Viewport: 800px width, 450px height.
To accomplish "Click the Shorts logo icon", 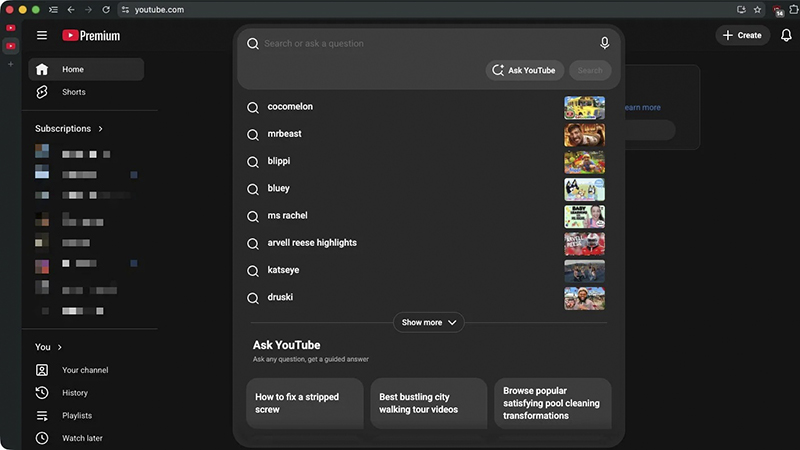I will point(42,92).
